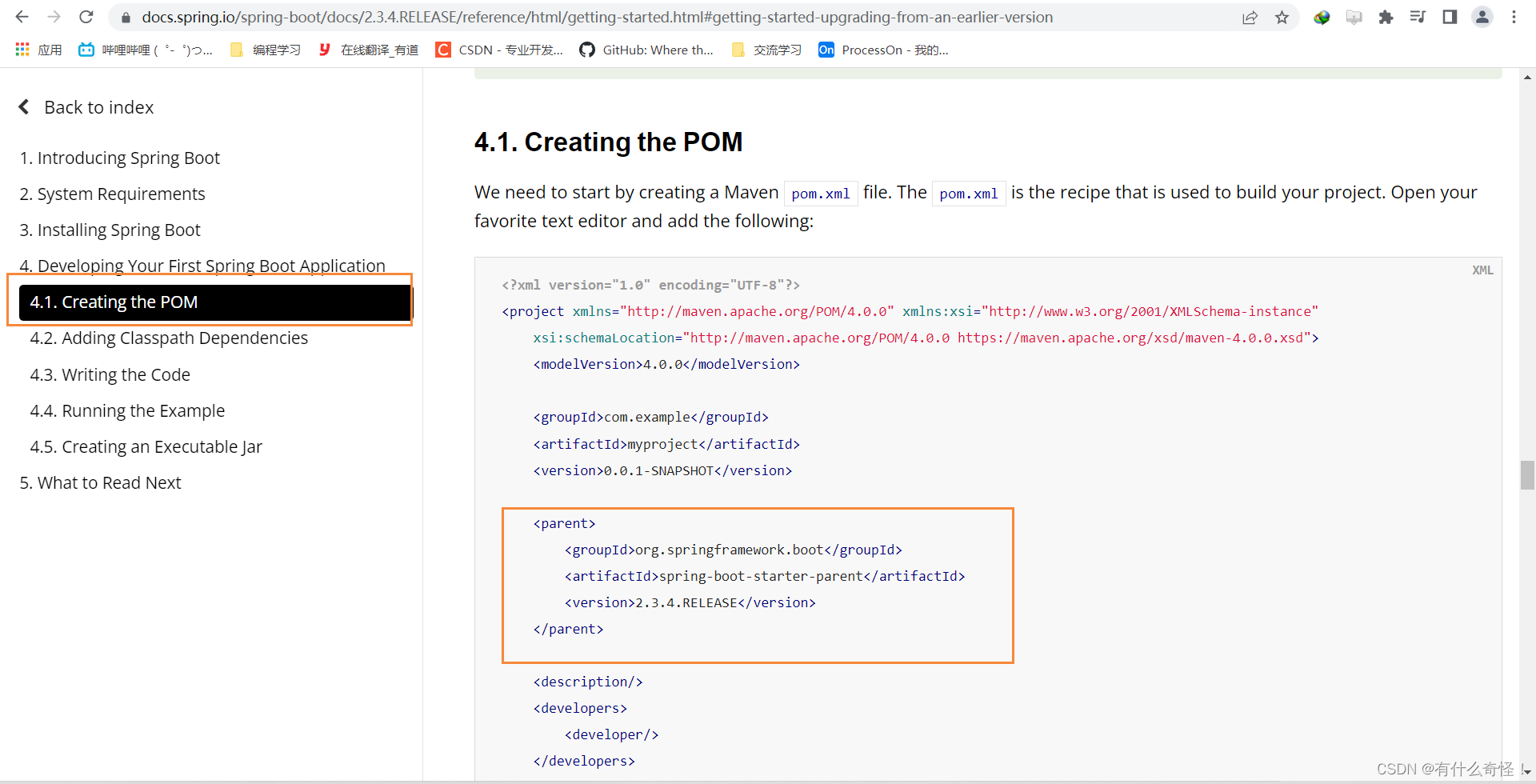The height and width of the screenshot is (784, 1536).
Task: Click the 4.1. Creating the POM heading
Action: coord(608,142)
